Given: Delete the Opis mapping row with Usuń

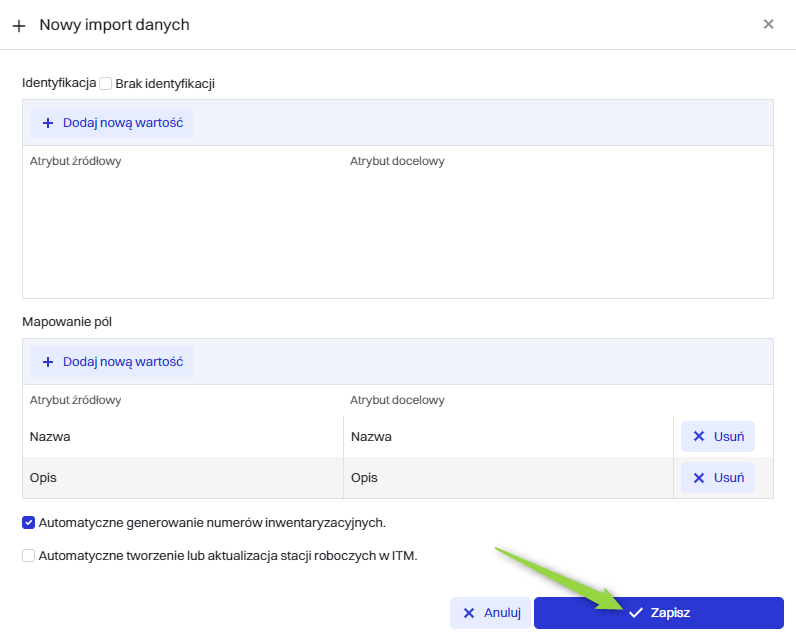Looking at the screenshot, I should [x=717, y=478].
